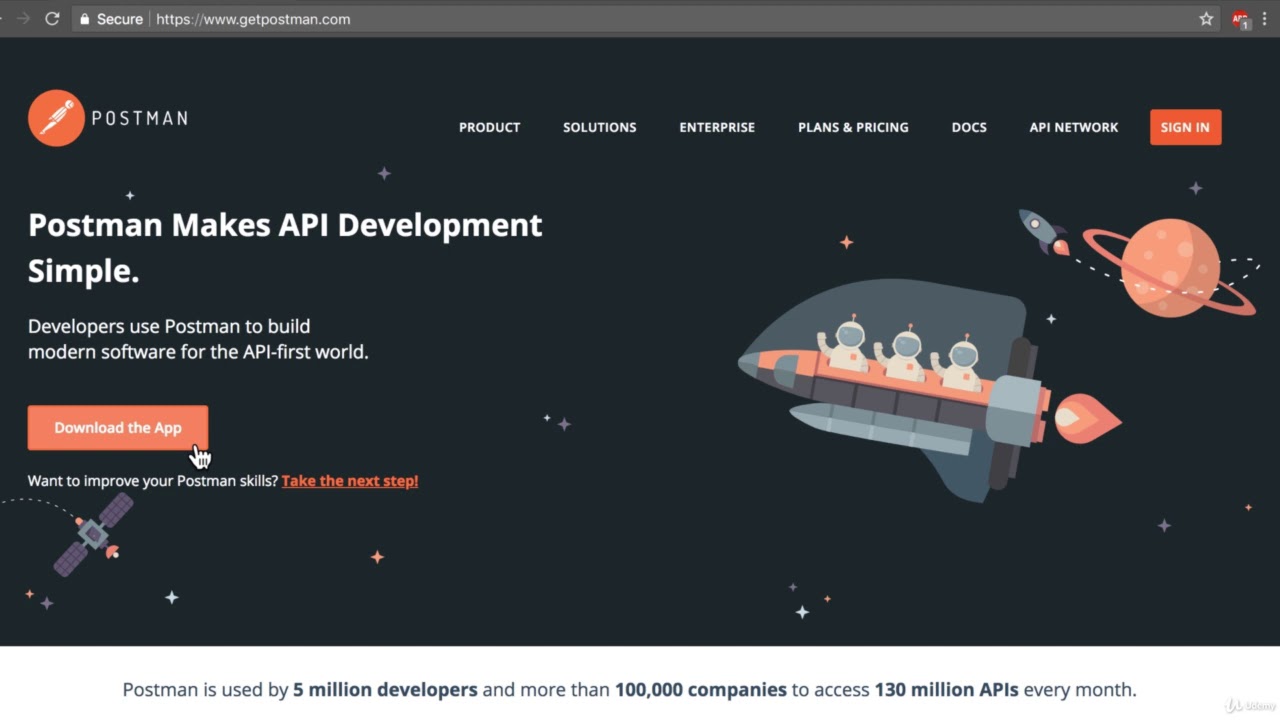Open the PRODUCT menu
The width and height of the screenshot is (1280, 720).
click(489, 127)
